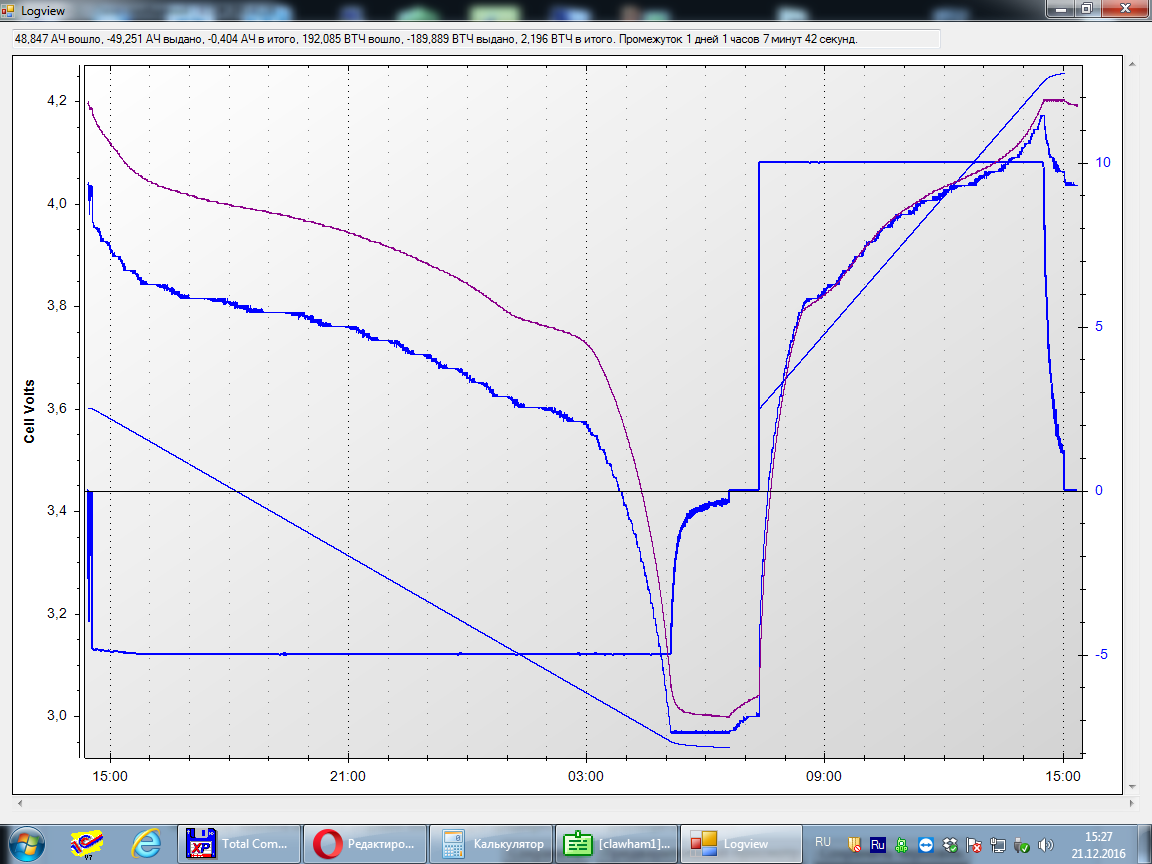Click the network connection tray icon
Viewport: 1152px width, 864px height.
click(x=998, y=844)
